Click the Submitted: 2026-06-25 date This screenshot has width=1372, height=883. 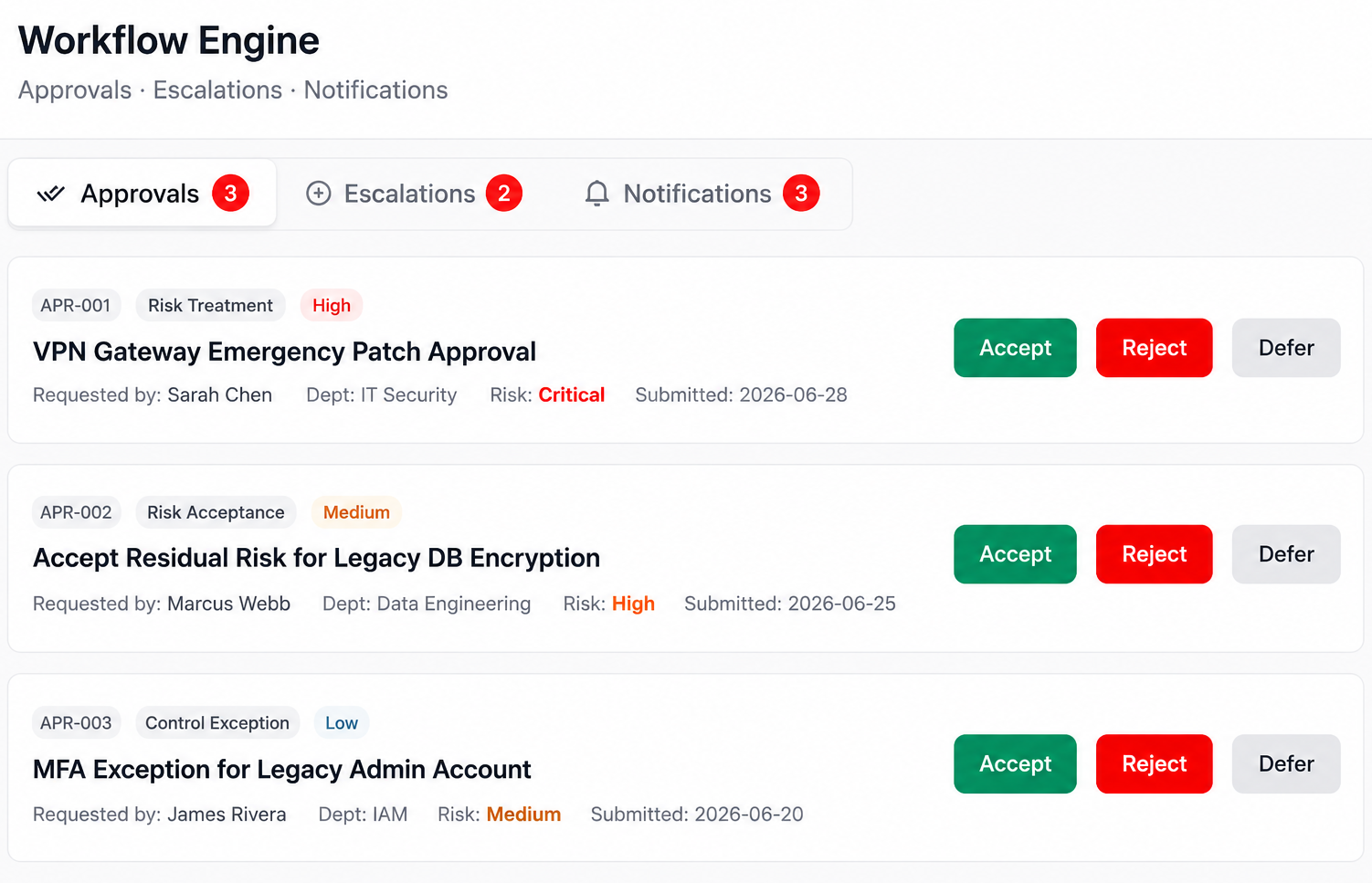point(790,604)
